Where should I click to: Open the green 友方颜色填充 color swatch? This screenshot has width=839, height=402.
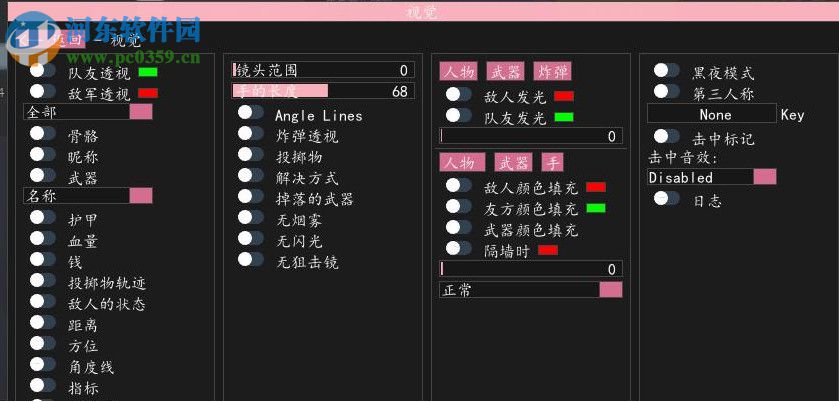point(596,208)
